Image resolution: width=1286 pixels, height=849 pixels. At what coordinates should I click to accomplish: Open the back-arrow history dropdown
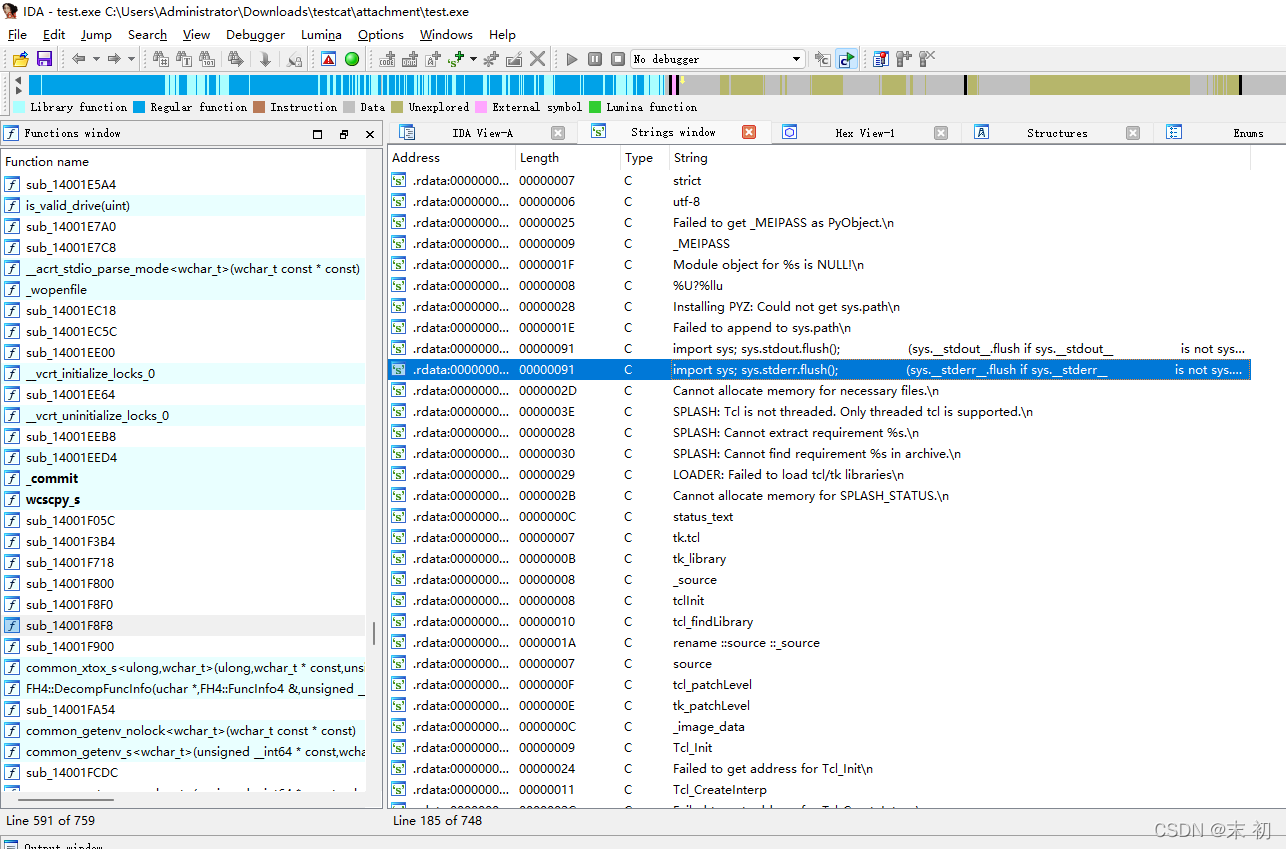tap(96, 59)
